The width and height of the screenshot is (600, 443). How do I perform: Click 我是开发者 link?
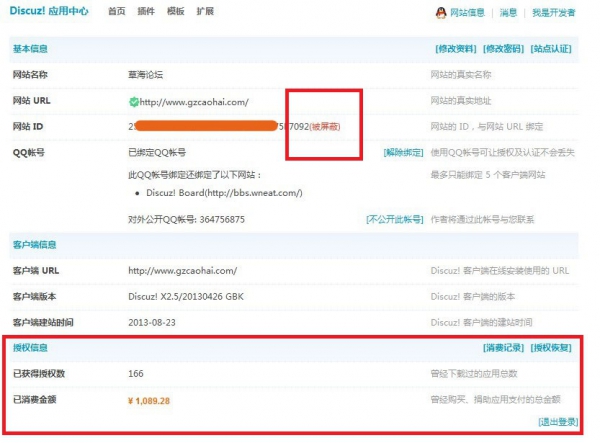[554, 13]
